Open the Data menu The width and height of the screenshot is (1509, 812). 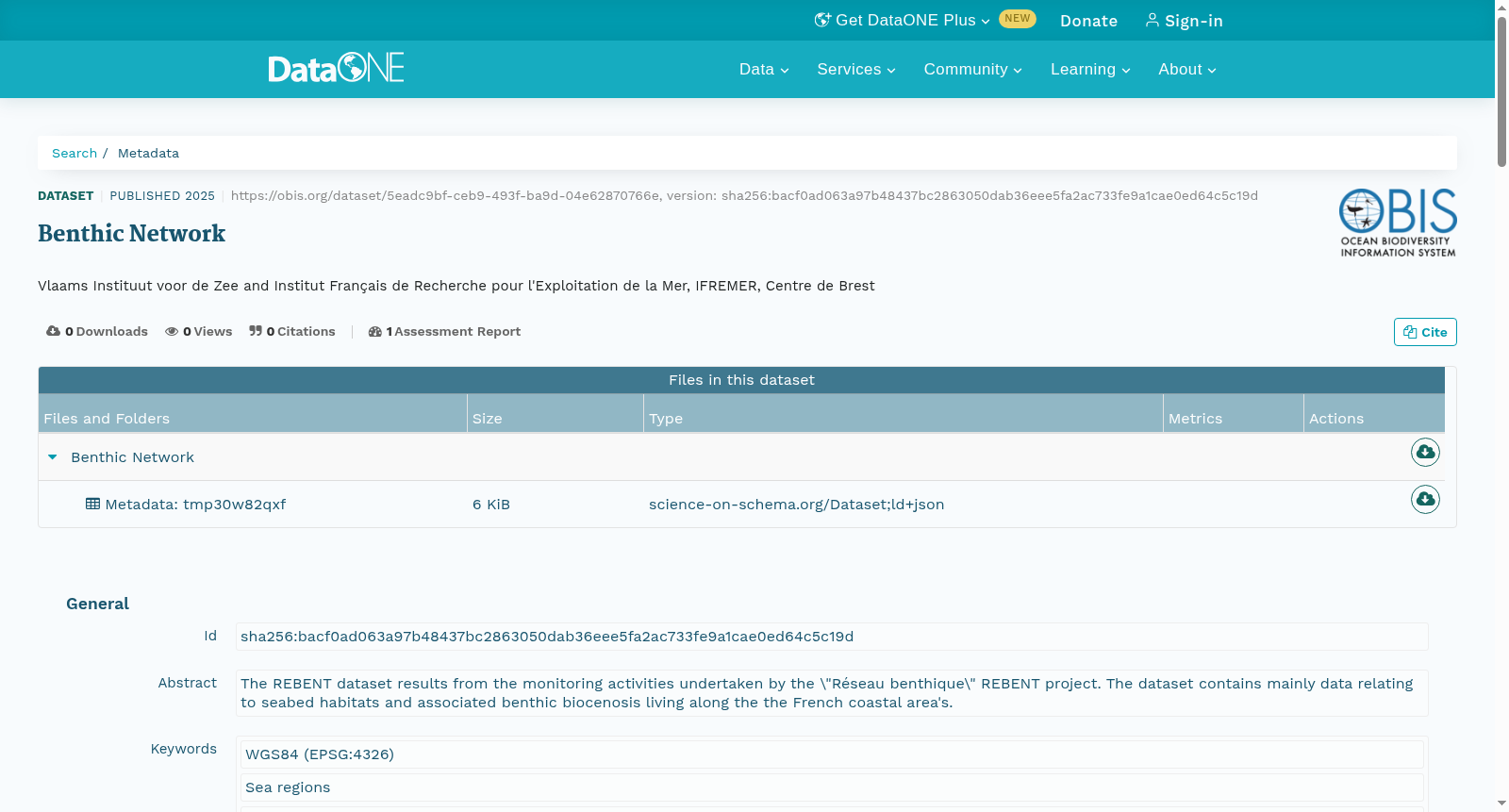pos(764,70)
